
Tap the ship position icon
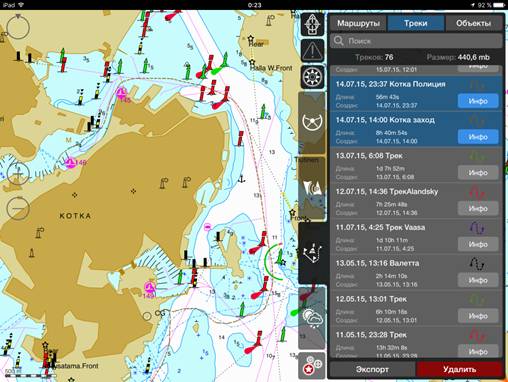[312, 25]
